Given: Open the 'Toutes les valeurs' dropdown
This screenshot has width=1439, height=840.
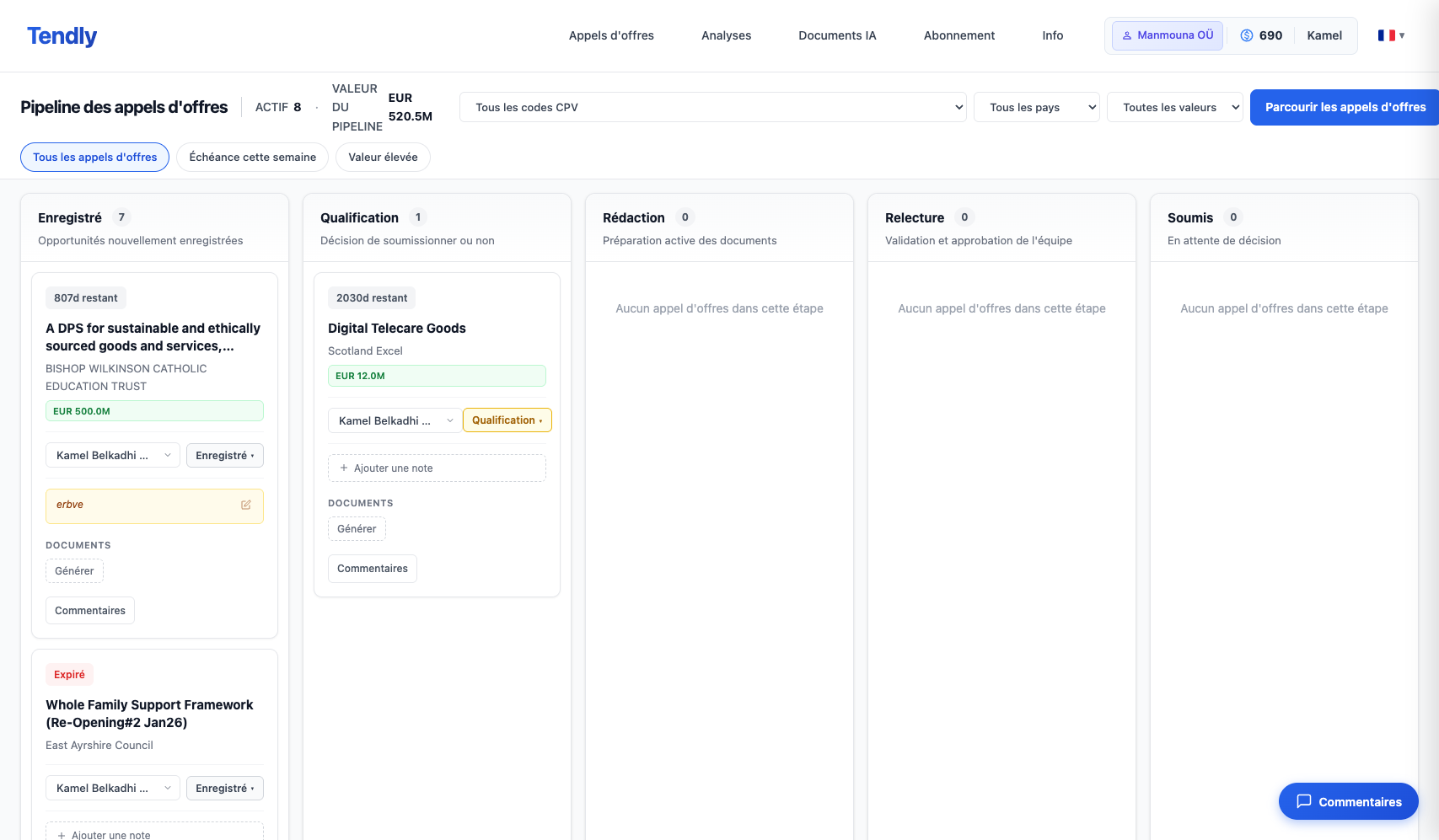Looking at the screenshot, I should click(x=1174, y=107).
